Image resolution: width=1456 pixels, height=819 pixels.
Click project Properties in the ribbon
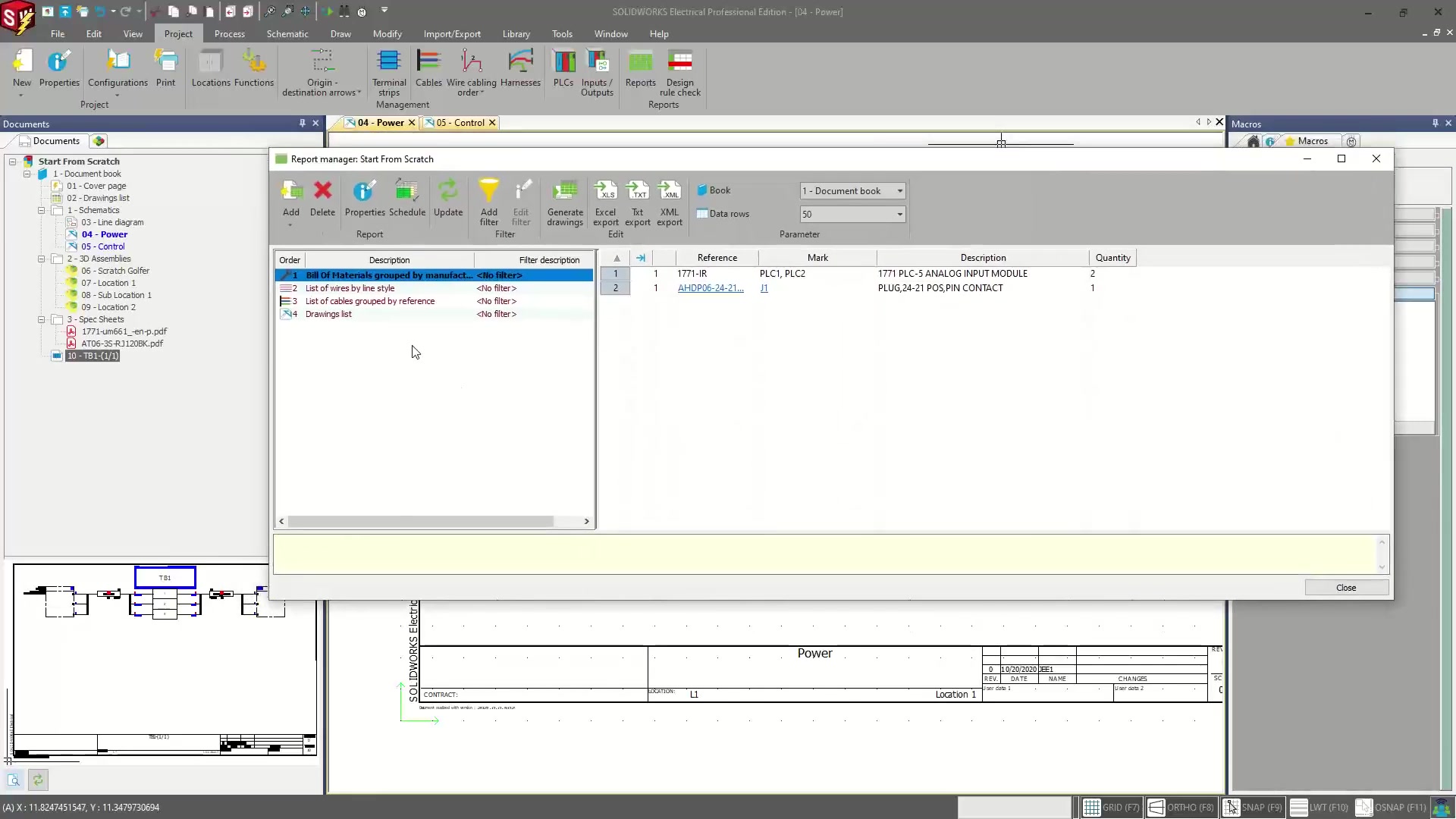click(x=59, y=68)
